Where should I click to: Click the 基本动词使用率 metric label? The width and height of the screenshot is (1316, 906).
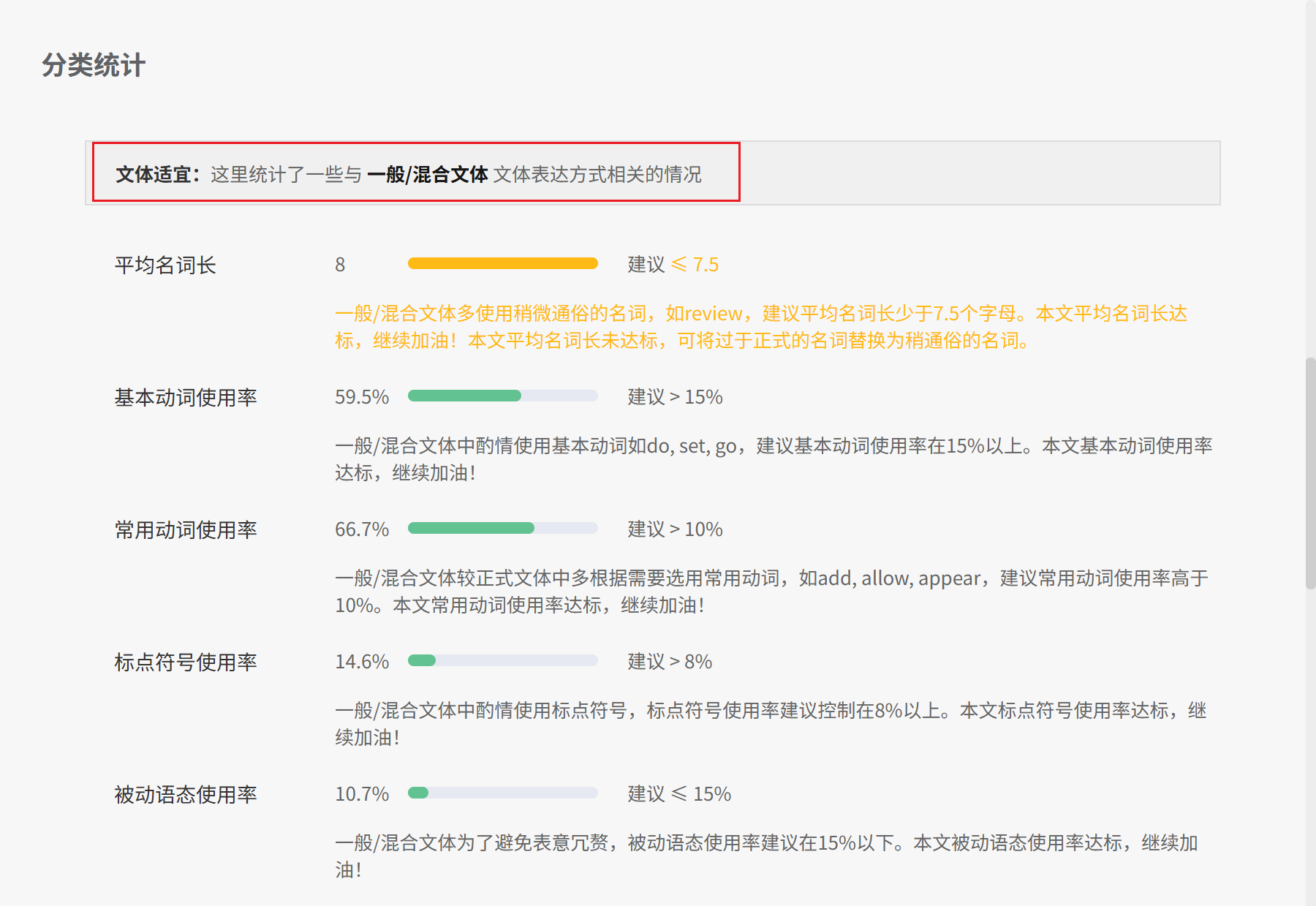186,397
